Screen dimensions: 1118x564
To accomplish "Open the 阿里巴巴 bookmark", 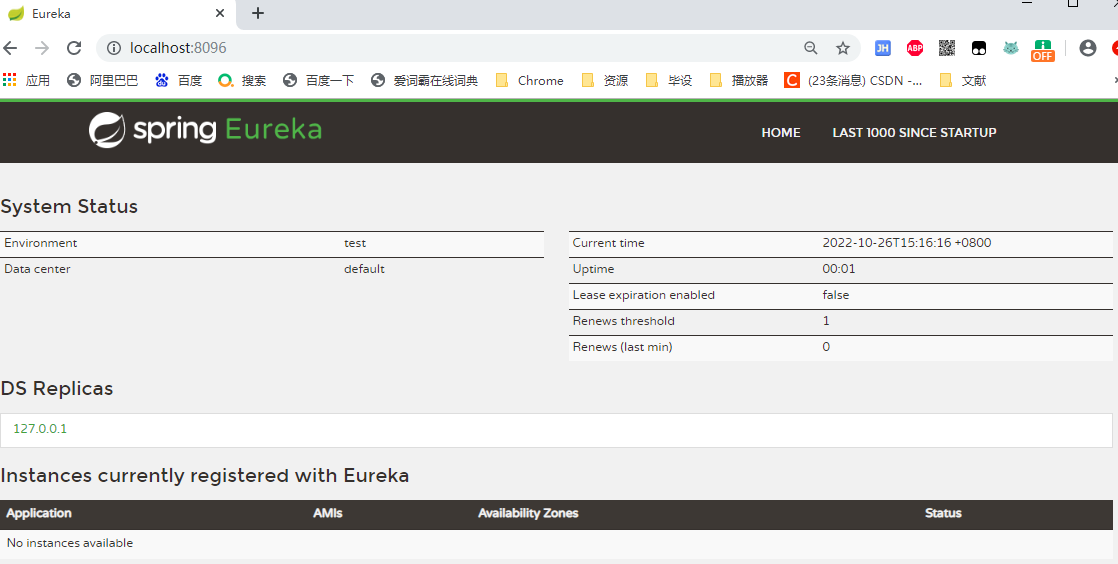I will point(103,81).
